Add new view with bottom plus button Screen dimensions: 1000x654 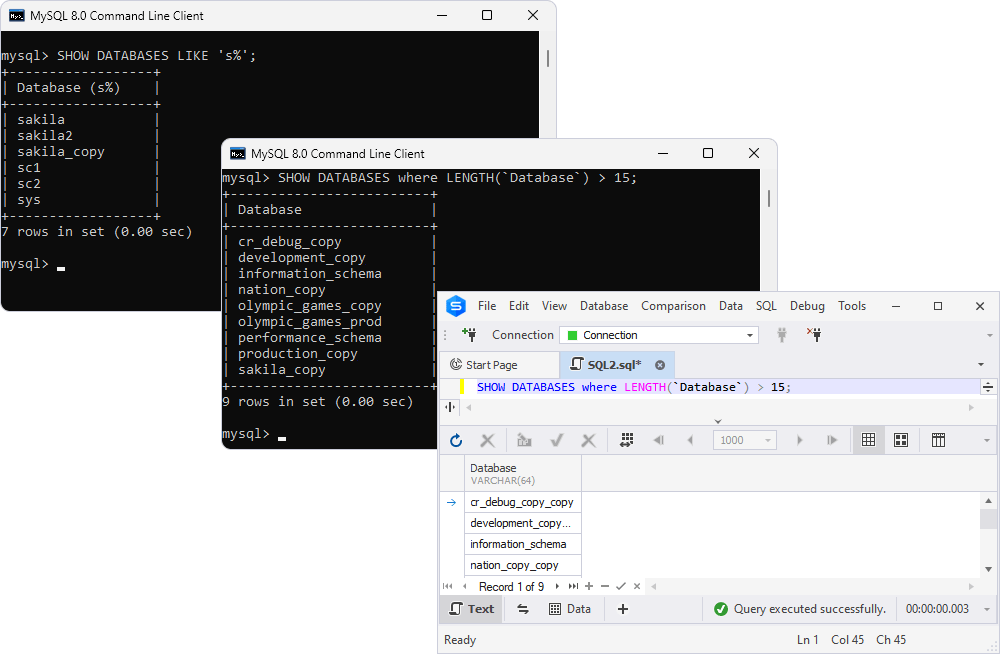coord(623,609)
